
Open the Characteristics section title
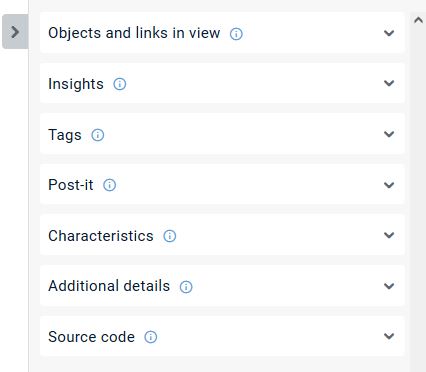click(x=101, y=236)
